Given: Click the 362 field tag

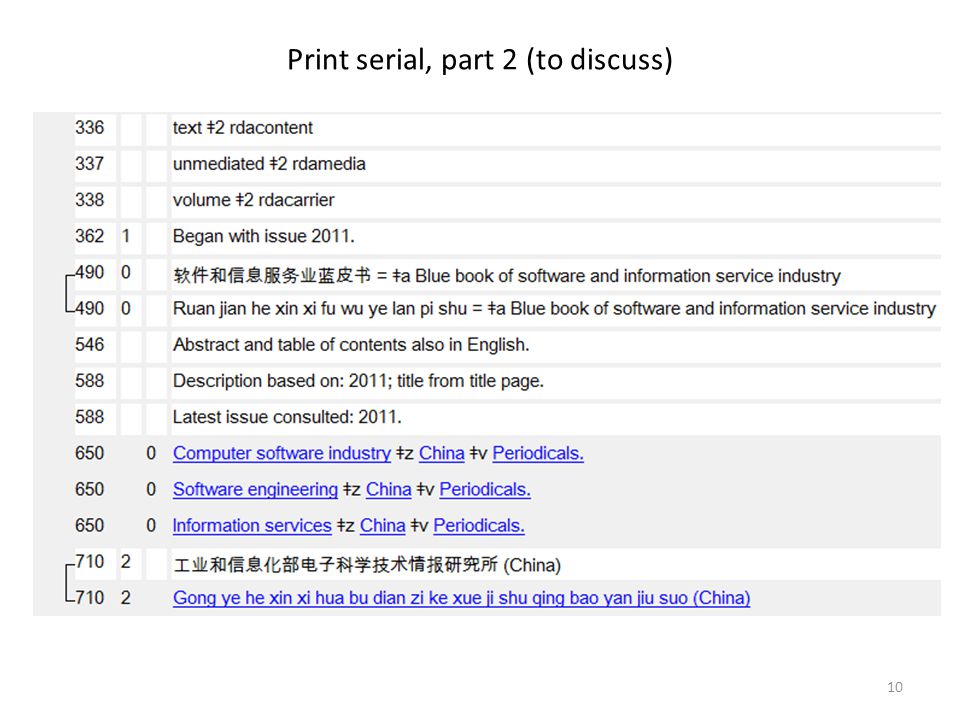Looking at the screenshot, I should 89,236.
